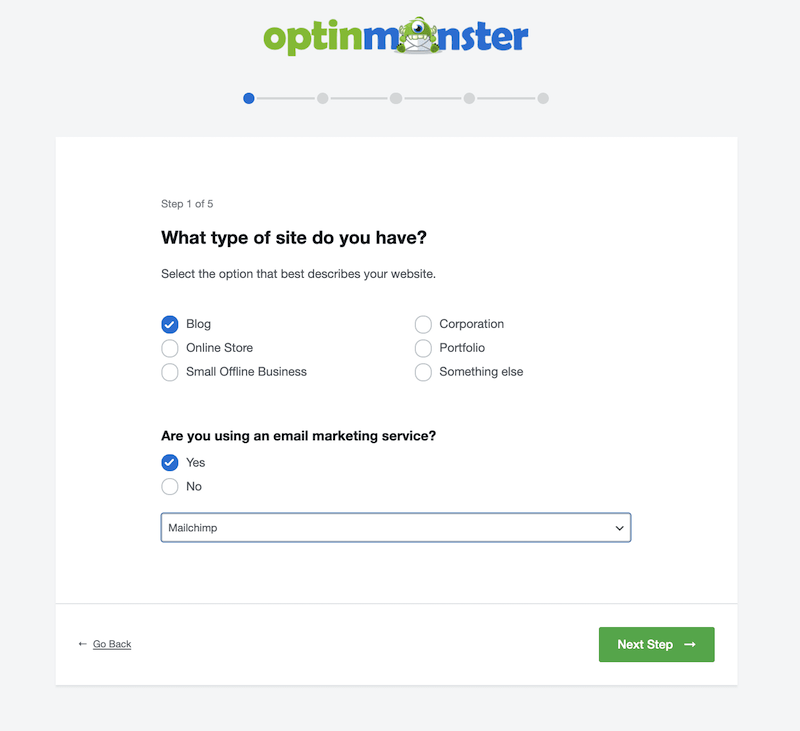This screenshot has height=731, width=800.
Task: Select the Blog option
Action: tap(170, 324)
